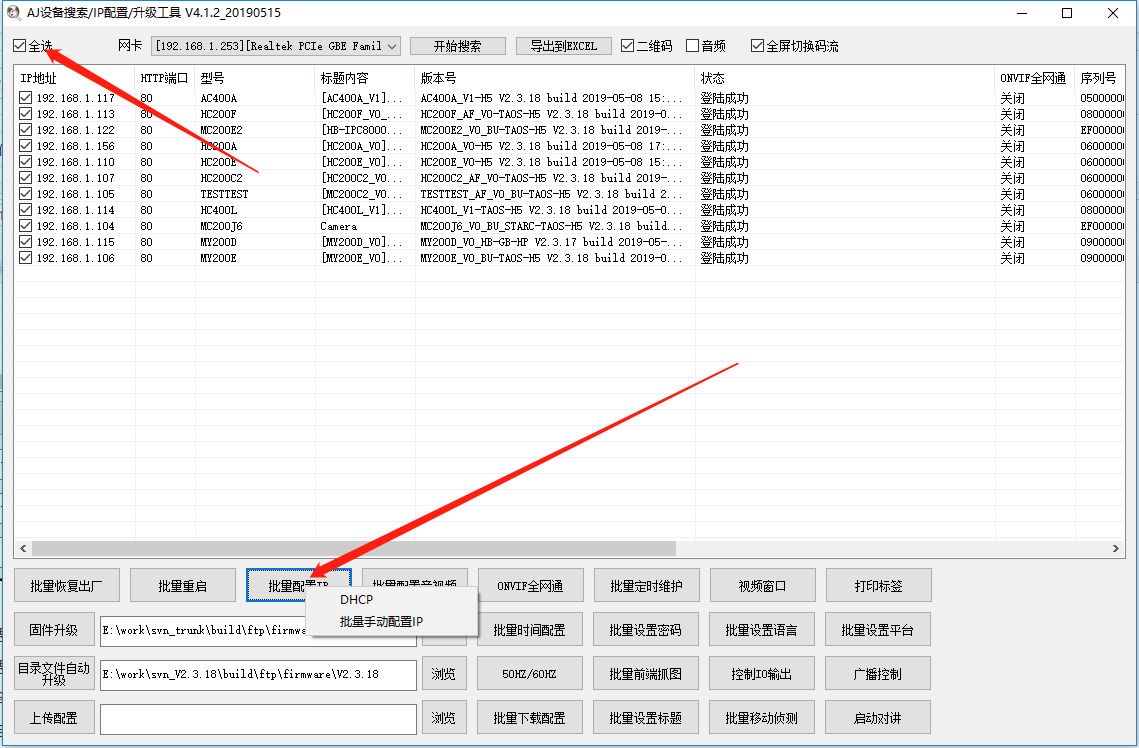Open the 网卡 network adapter dropdown

(x=391, y=46)
